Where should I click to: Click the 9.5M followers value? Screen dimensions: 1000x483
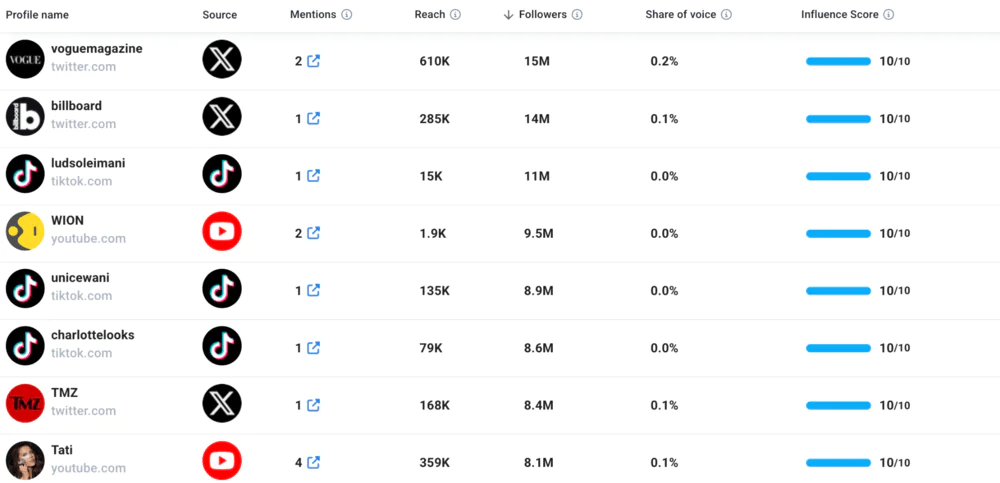point(538,234)
